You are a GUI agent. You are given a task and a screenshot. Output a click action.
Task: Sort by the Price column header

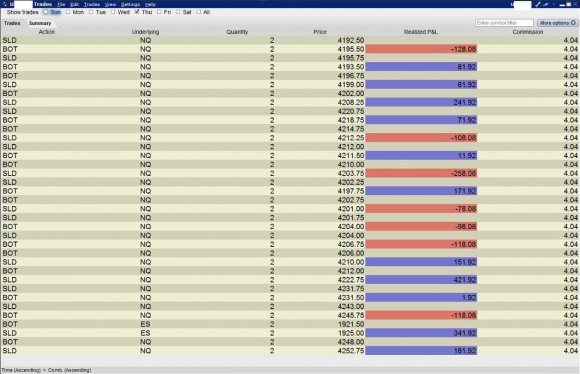320,32
